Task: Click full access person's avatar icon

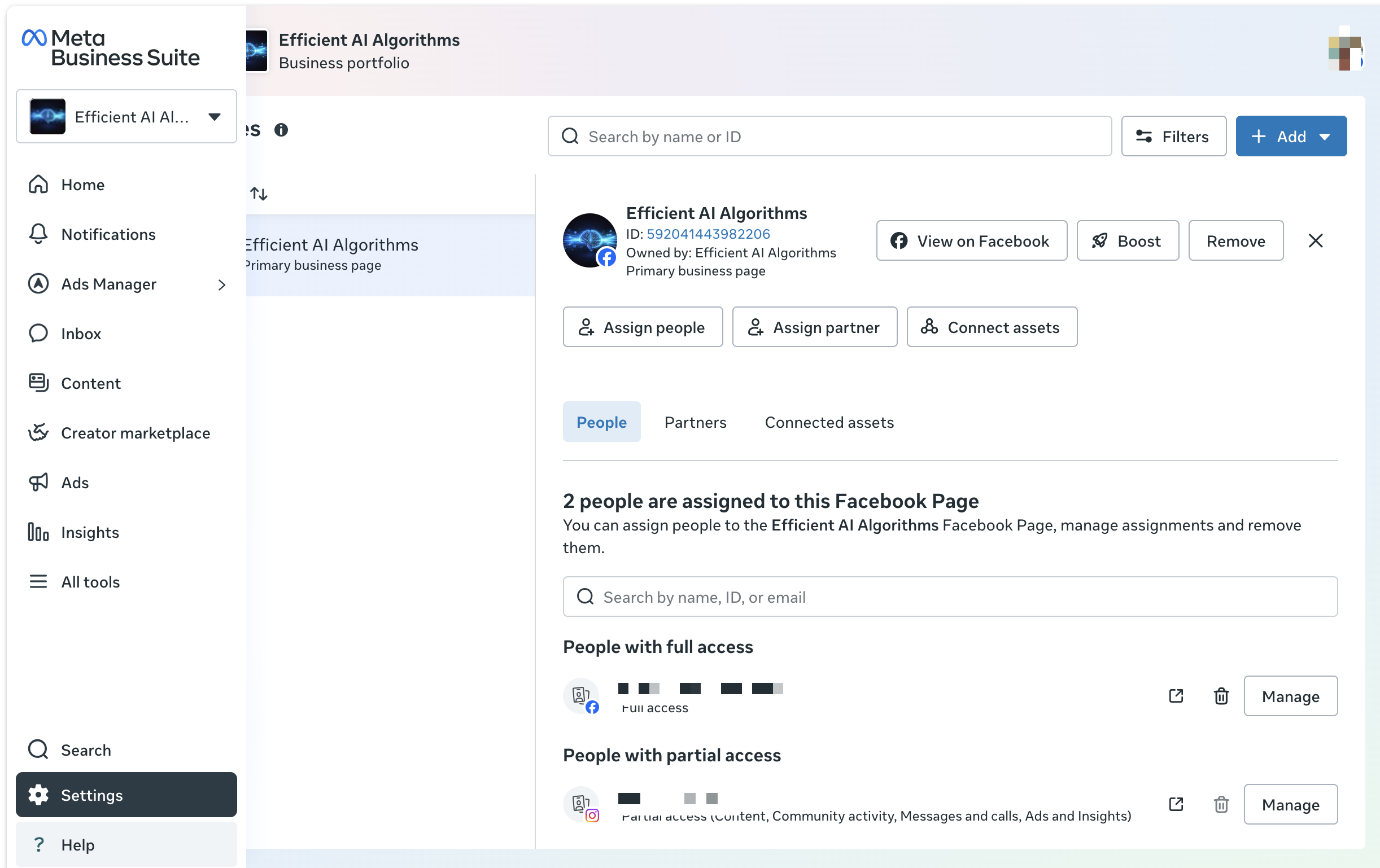Action: pyautogui.click(x=581, y=695)
